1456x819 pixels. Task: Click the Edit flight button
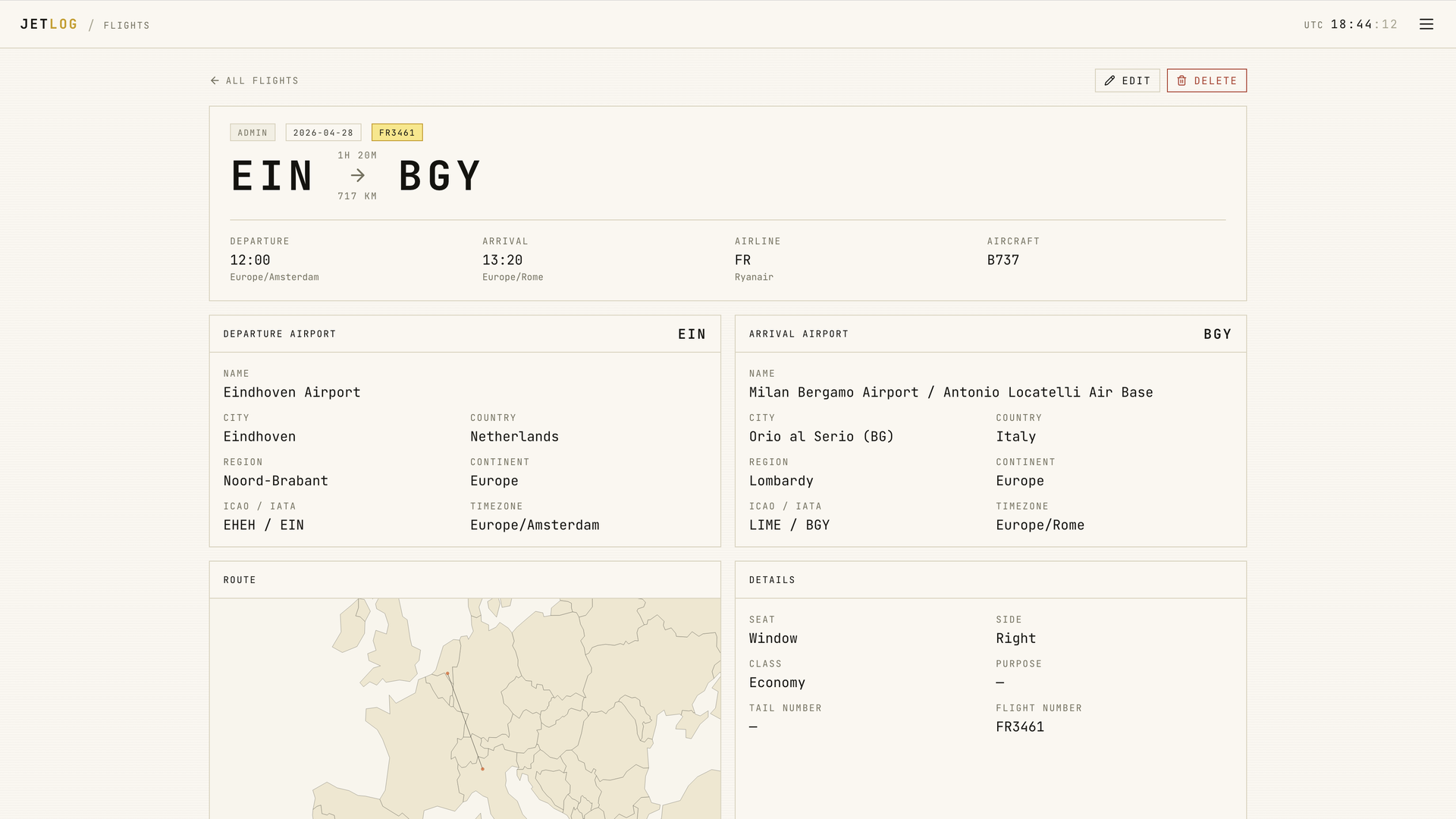pos(1127,80)
